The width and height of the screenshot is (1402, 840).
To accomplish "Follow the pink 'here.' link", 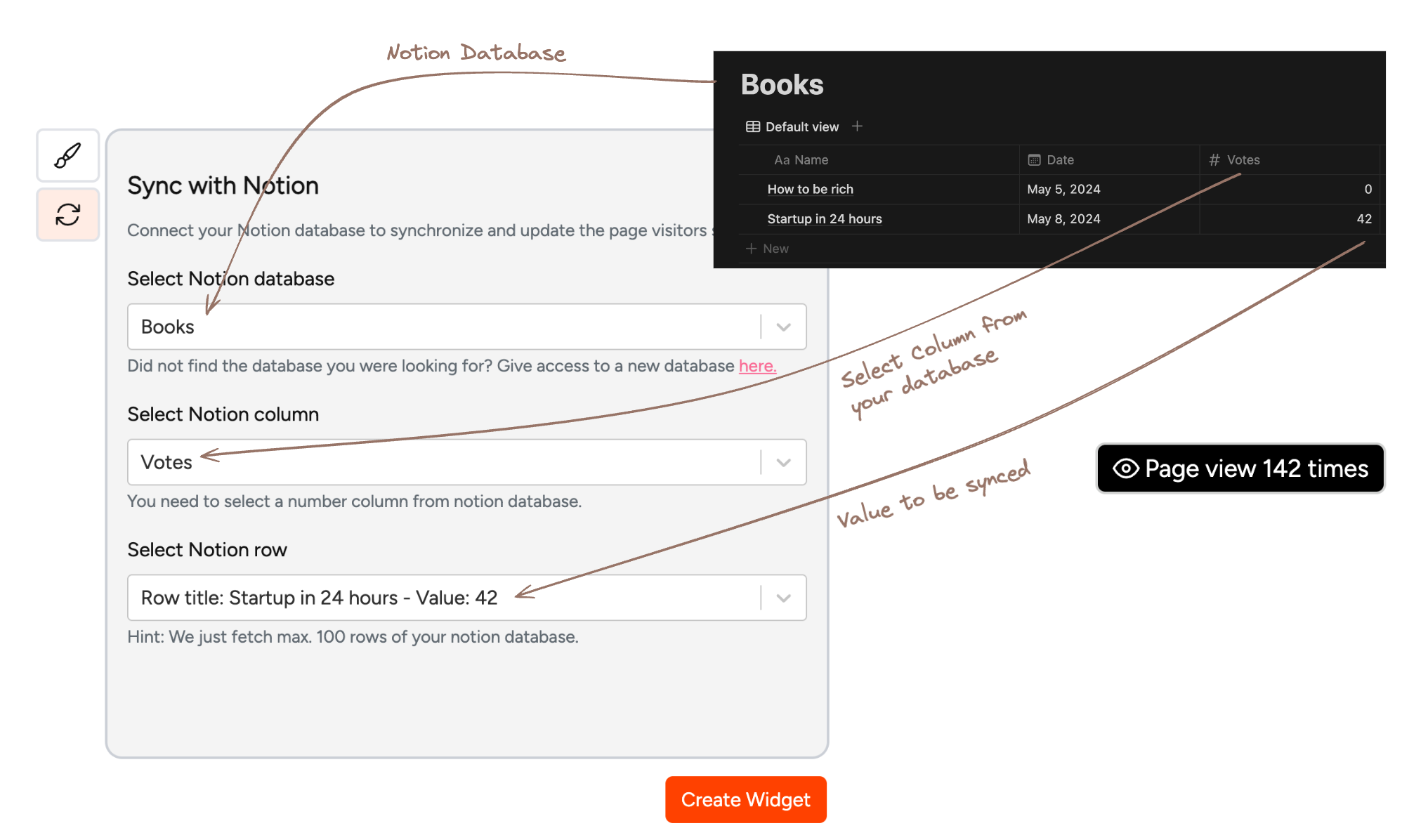I will pyautogui.click(x=756, y=366).
